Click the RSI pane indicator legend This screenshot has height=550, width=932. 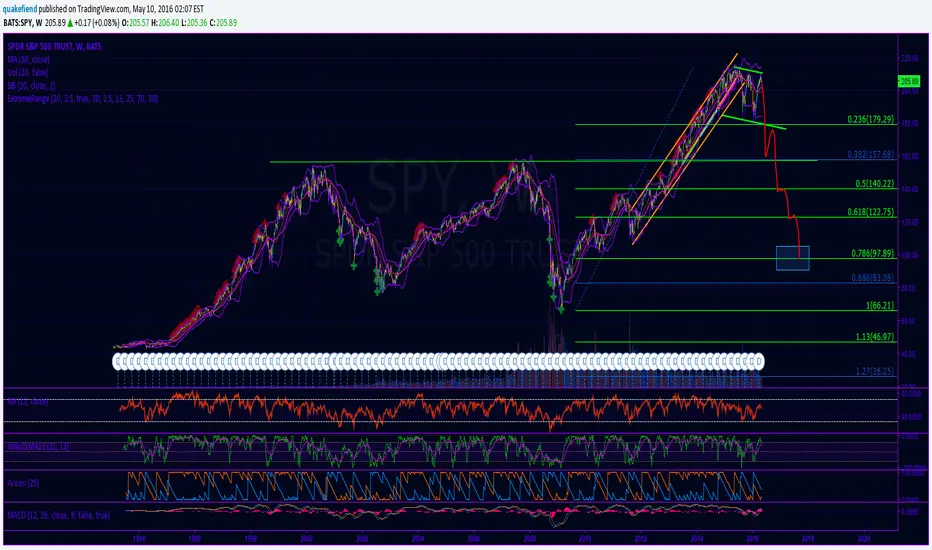tap(27, 402)
